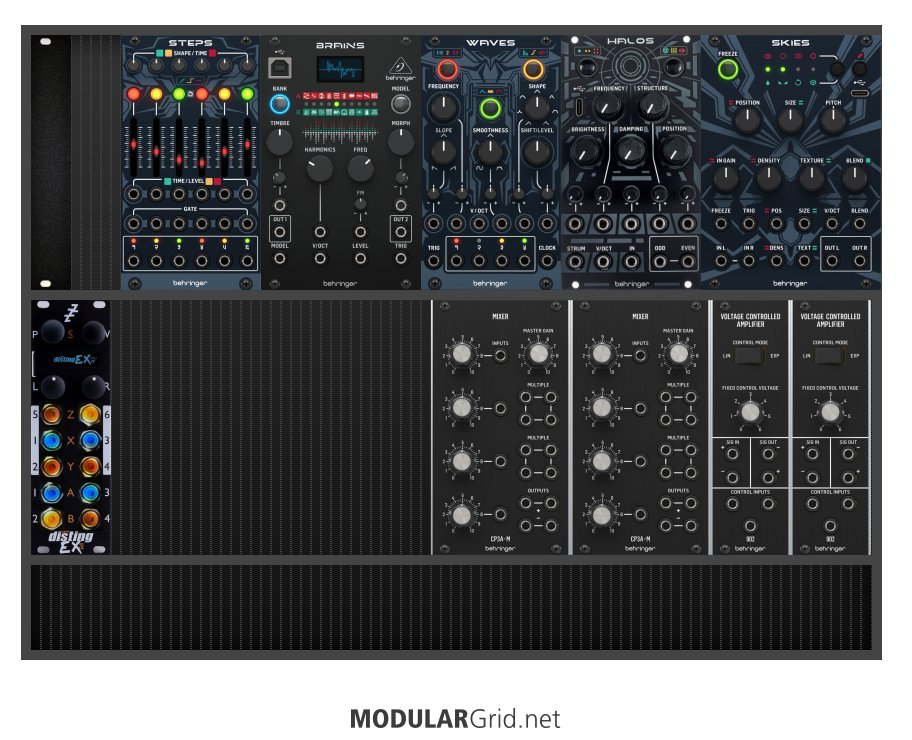Screen dimensions: 912x740
Task: Click the OUT R jack on SKIES
Action: (860, 260)
